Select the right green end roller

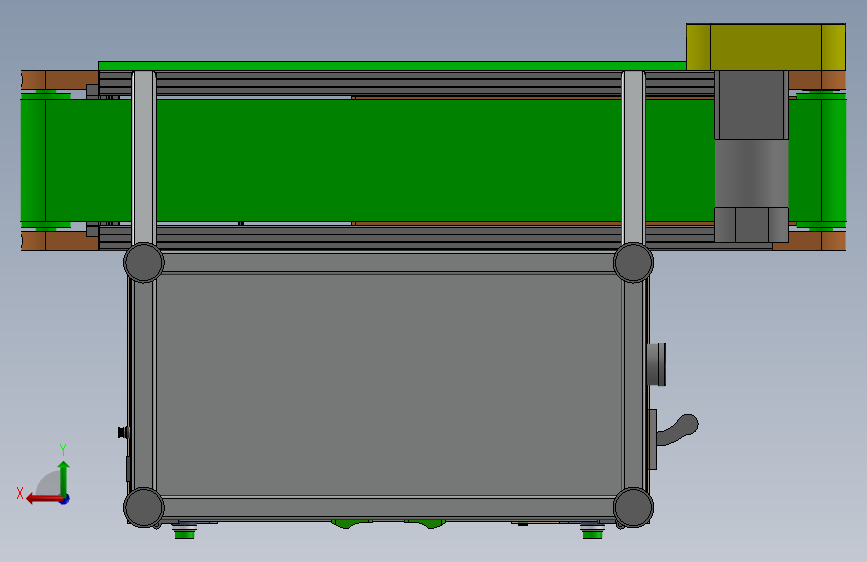(x=833, y=160)
